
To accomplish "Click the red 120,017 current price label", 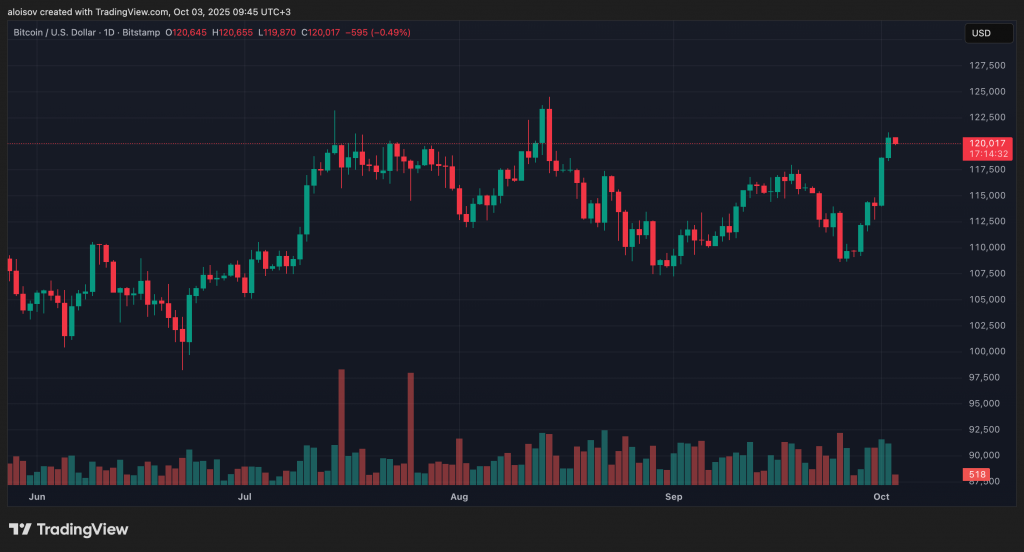I will (988, 143).
